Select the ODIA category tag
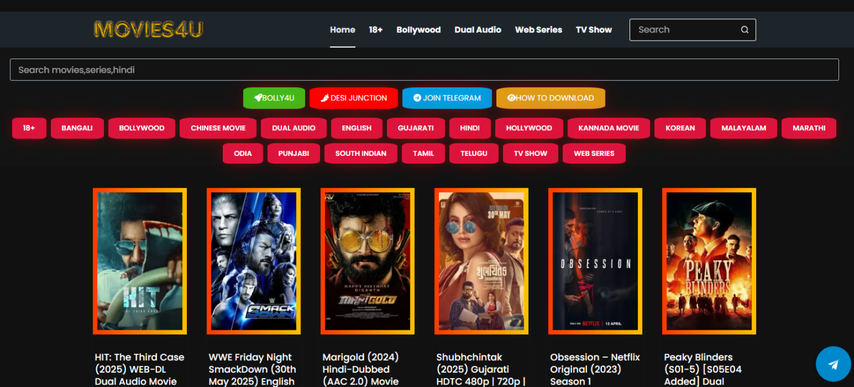Screen dimensions: 854x387 [243, 153]
